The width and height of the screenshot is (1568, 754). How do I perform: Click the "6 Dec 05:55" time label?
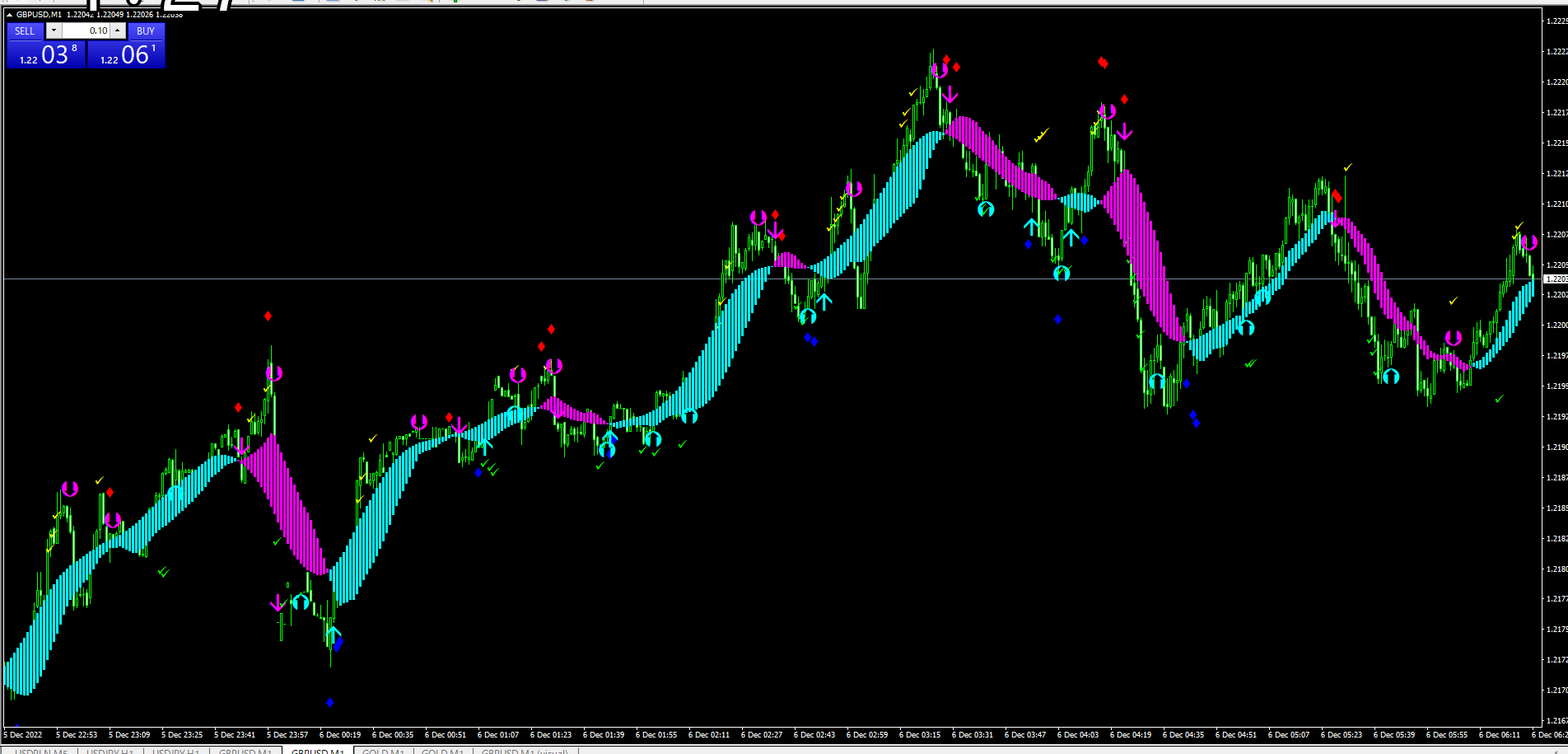[x=1447, y=734]
